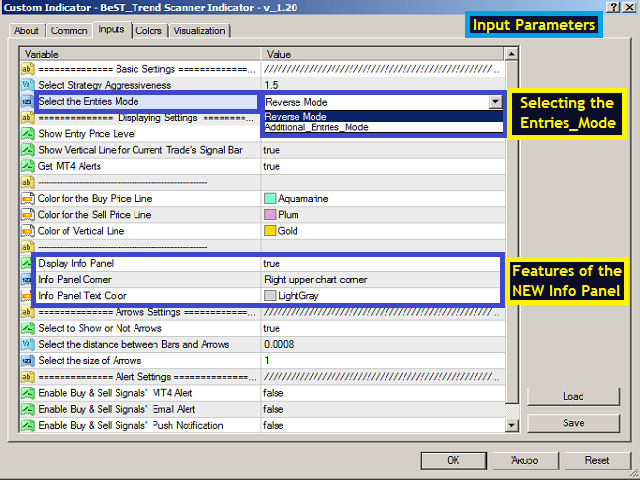This screenshot has height=480, width=640.
Task: Select the Info Panel Corner value field
Action: coord(380,279)
